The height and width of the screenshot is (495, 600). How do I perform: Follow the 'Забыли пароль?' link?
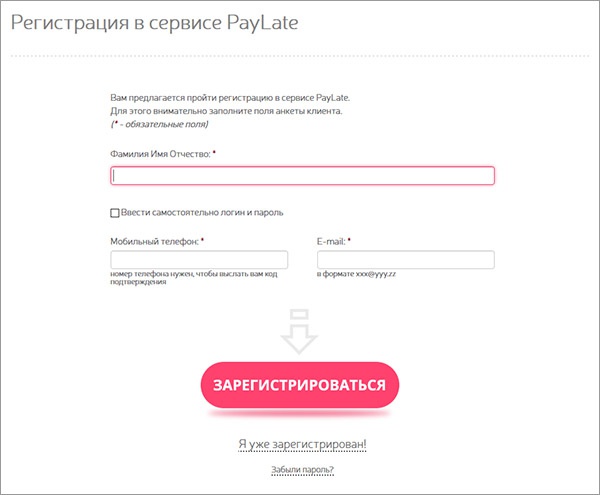tap(302, 470)
